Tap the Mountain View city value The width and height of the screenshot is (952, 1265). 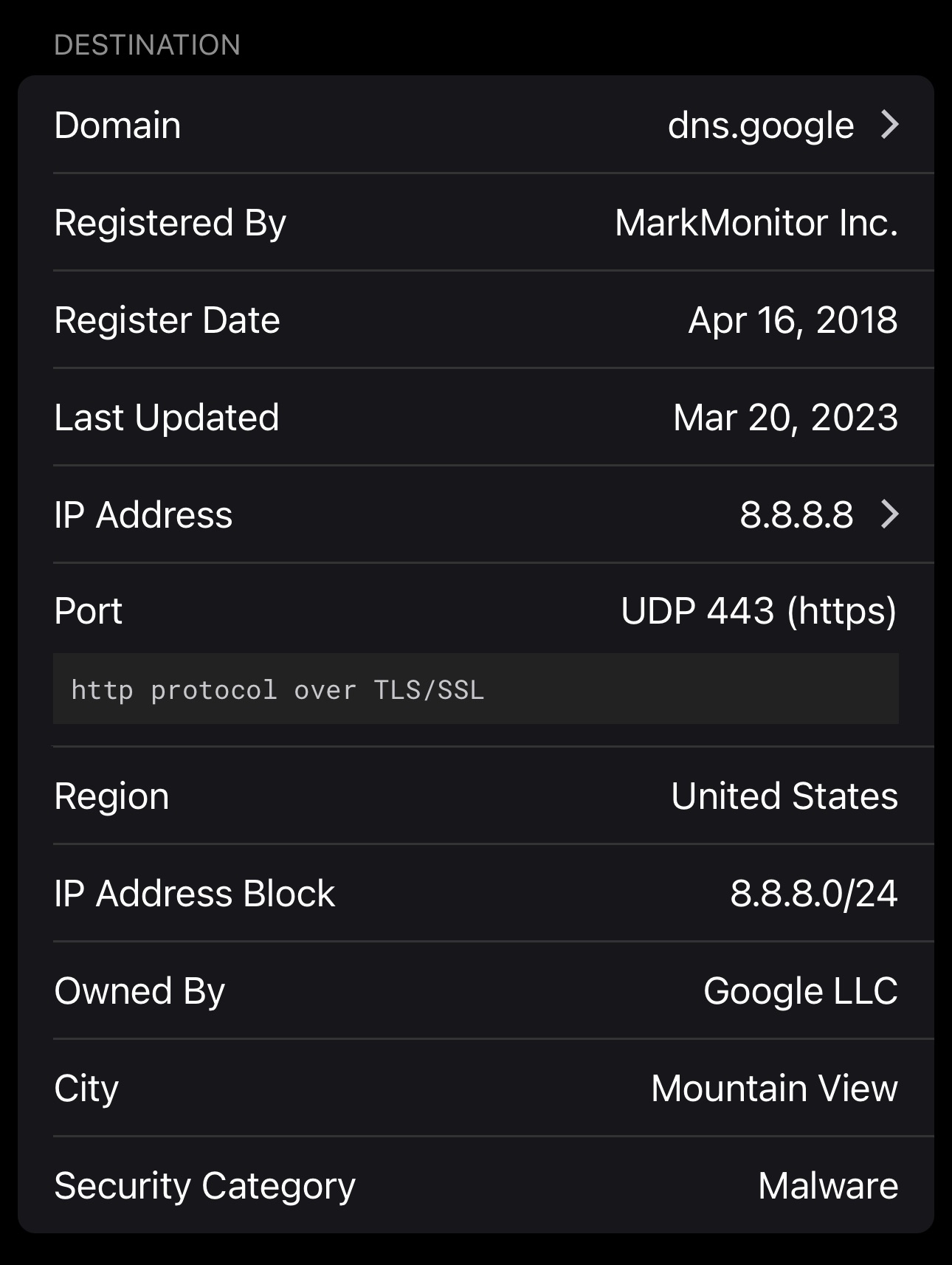(774, 1089)
